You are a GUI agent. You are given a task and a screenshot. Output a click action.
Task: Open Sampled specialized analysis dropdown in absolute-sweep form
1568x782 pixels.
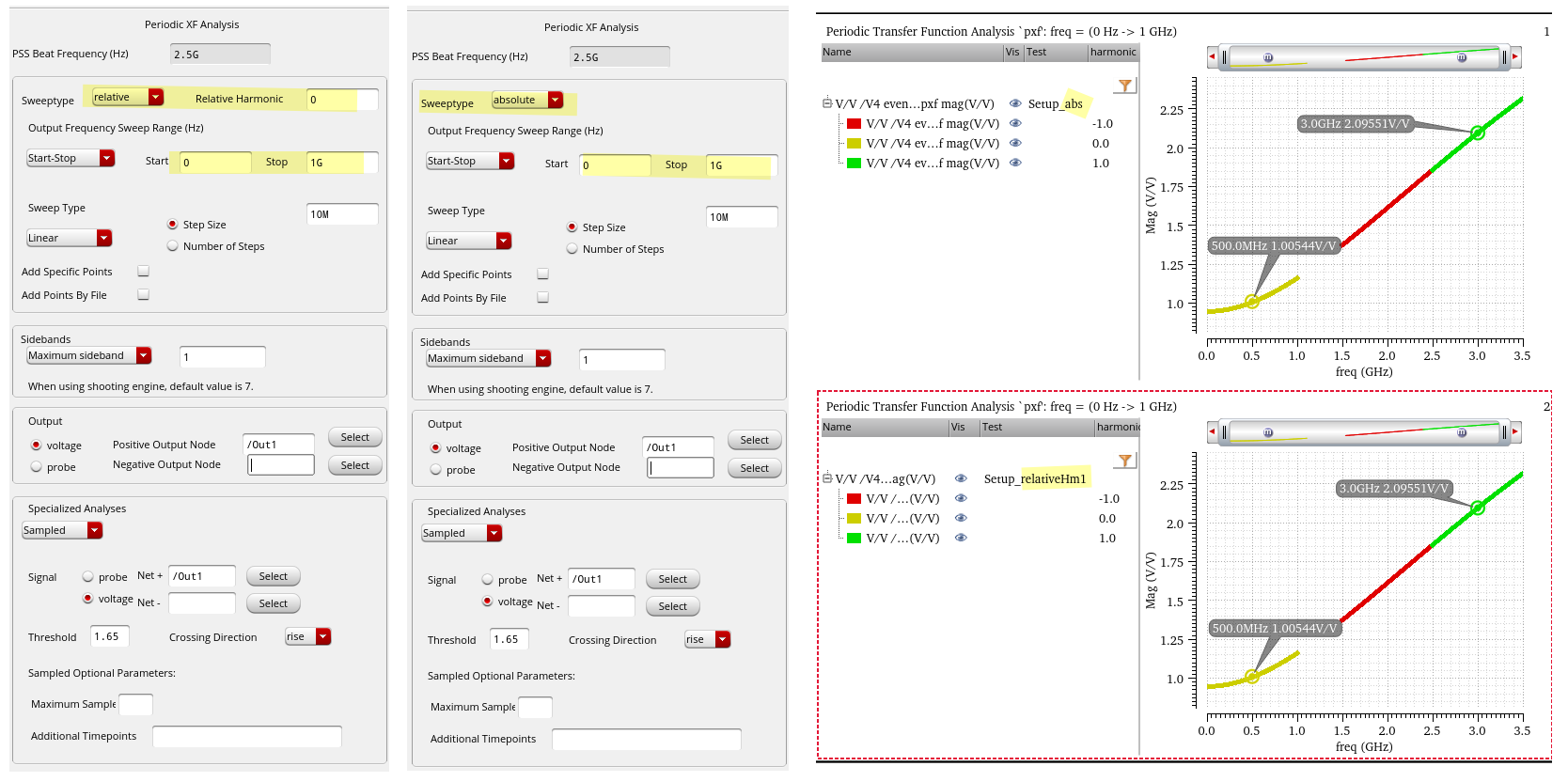(462, 533)
